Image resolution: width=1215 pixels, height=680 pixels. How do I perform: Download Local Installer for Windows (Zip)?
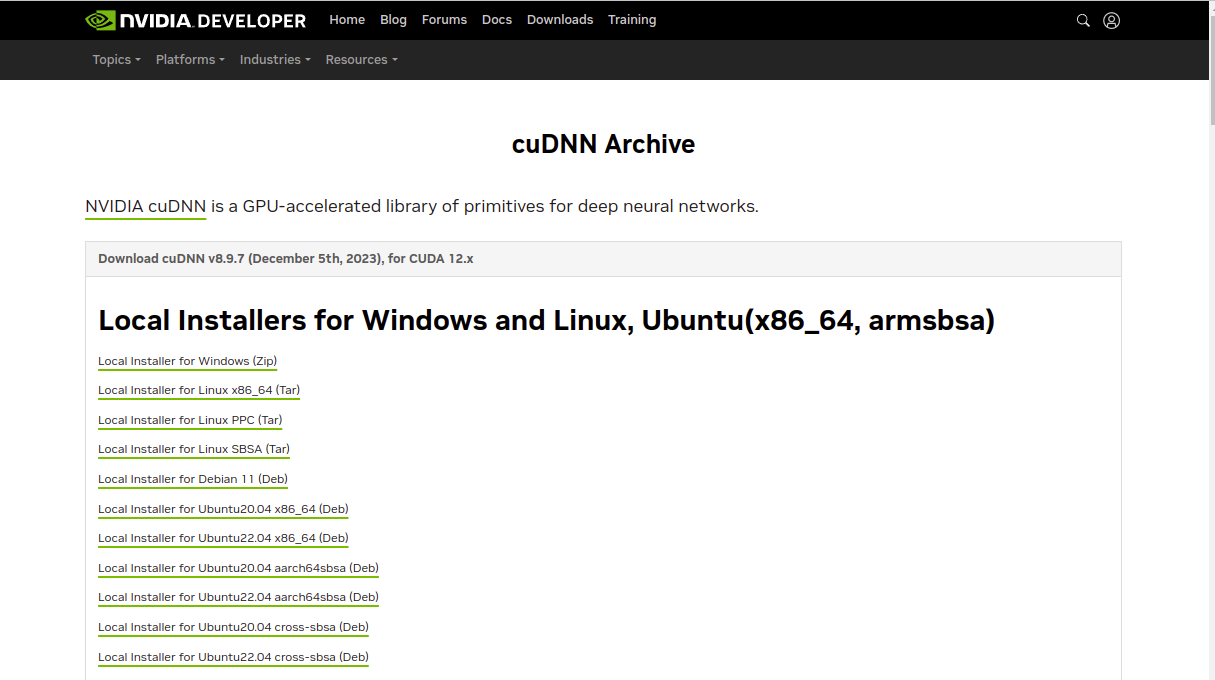(x=187, y=361)
